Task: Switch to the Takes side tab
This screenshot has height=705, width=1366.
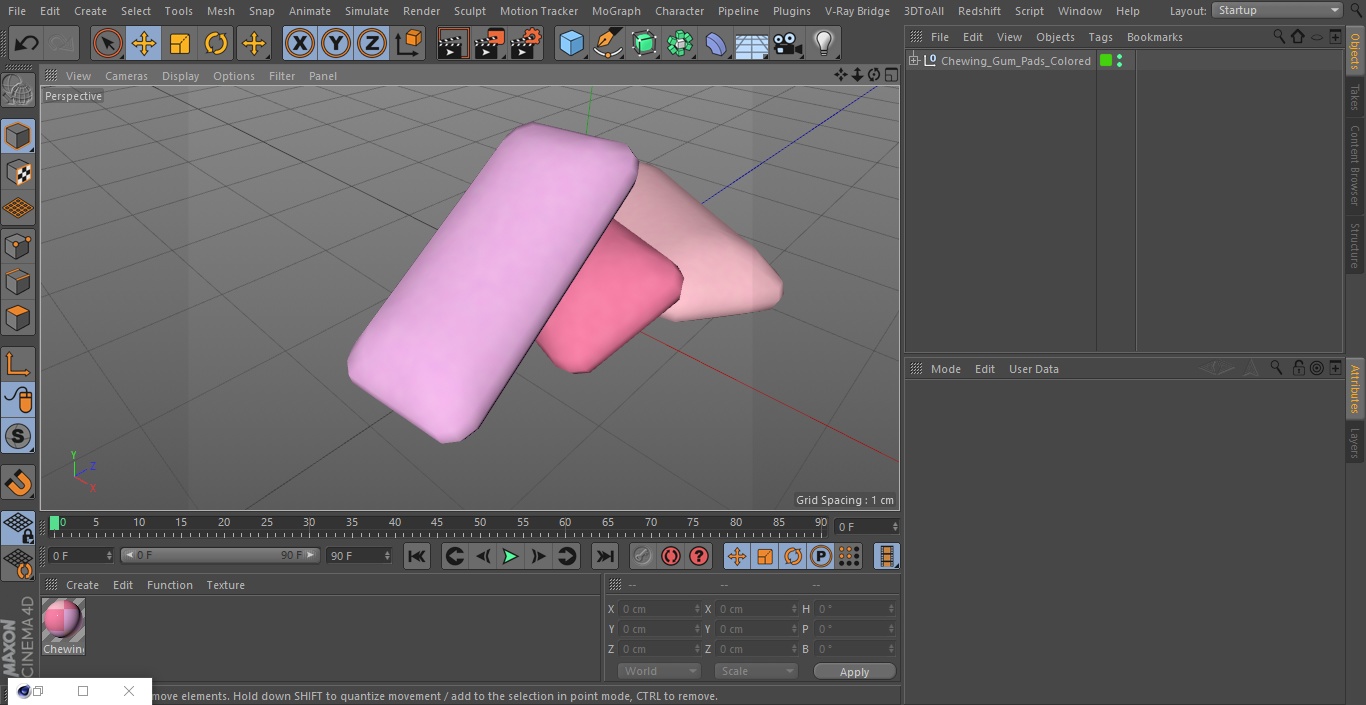Action: pyautogui.click(x=1355, y=97)
